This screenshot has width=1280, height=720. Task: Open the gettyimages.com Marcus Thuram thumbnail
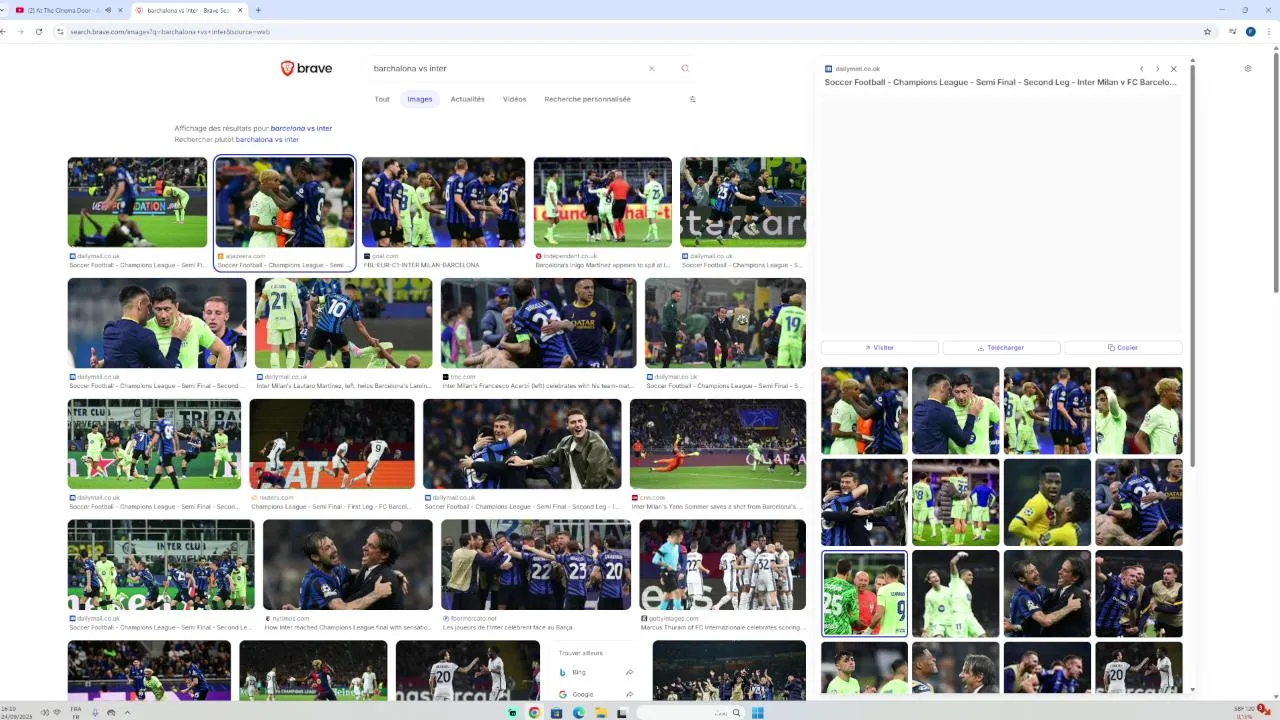click(x=723, y=565)
